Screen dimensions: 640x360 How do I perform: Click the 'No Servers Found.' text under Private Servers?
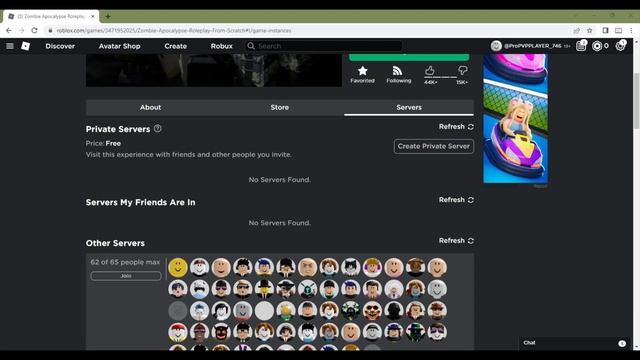point(280,180)
